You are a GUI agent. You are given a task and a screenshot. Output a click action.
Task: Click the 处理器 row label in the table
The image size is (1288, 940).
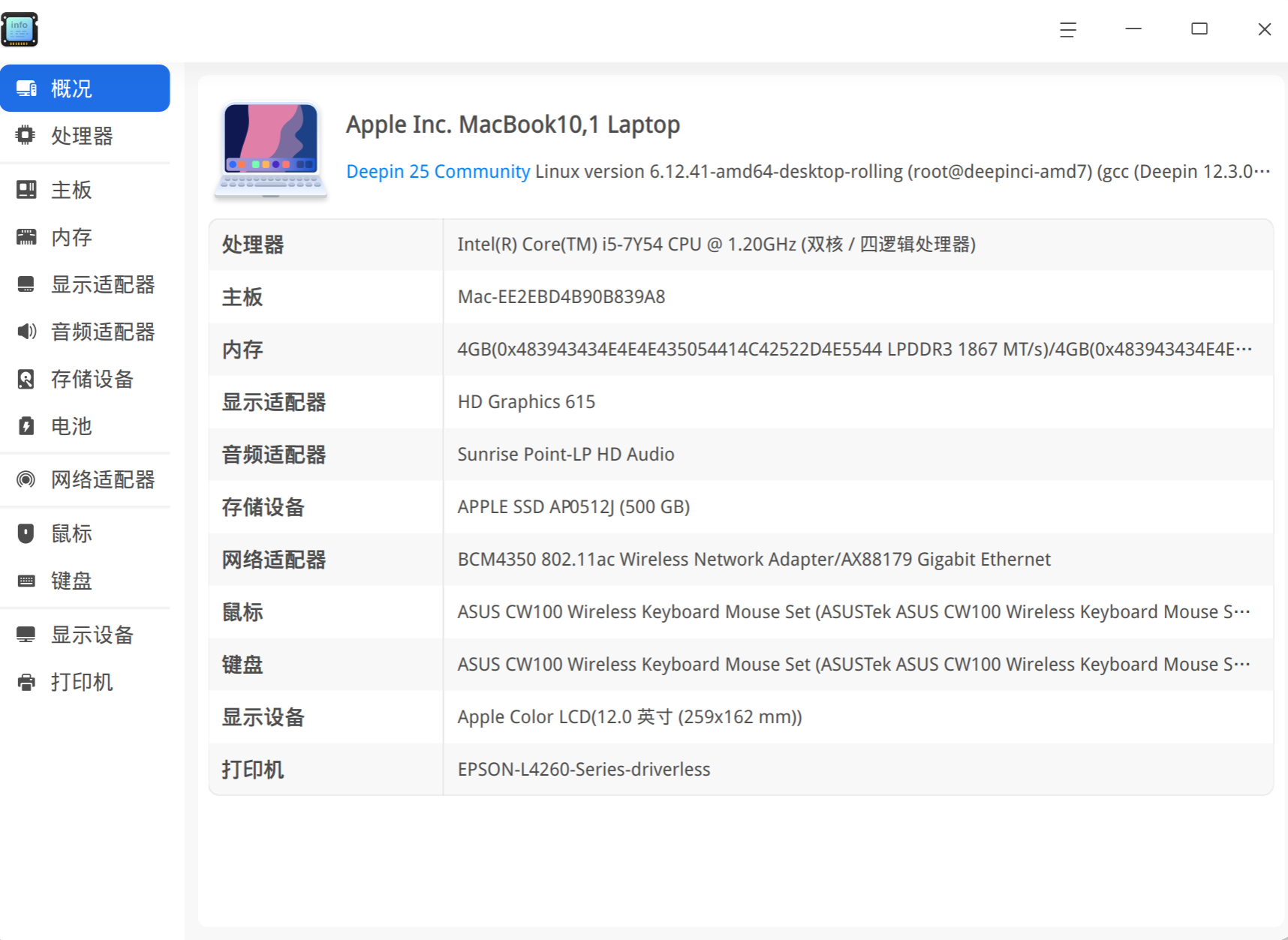click(x=253, y=245)
